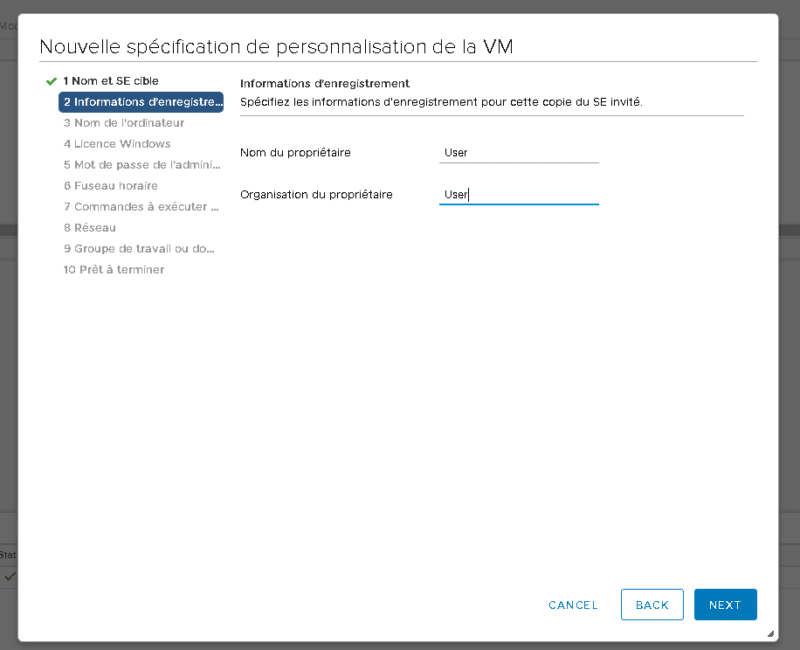Click into Organisation du propriétaire input field
Screen dimensions: 800x650
518,195
